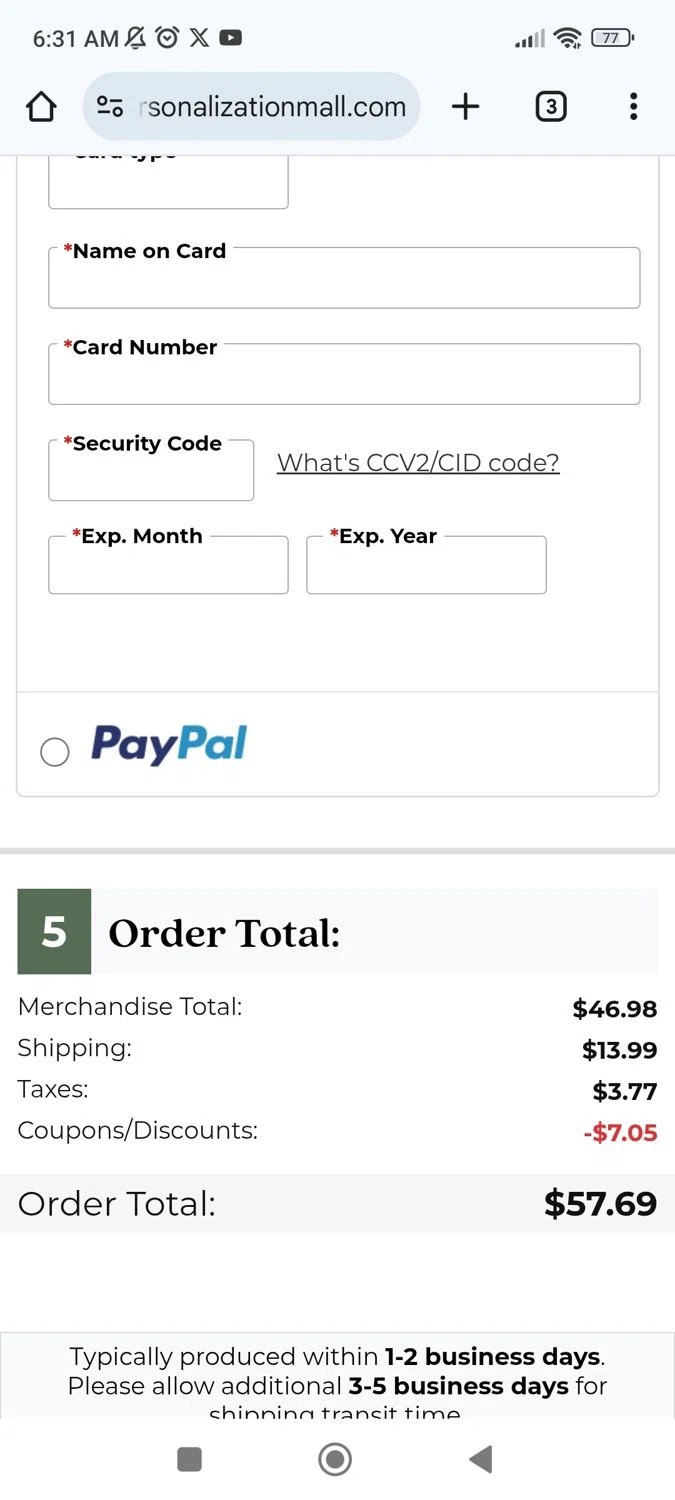Open the browser three-dot menu

633,107
